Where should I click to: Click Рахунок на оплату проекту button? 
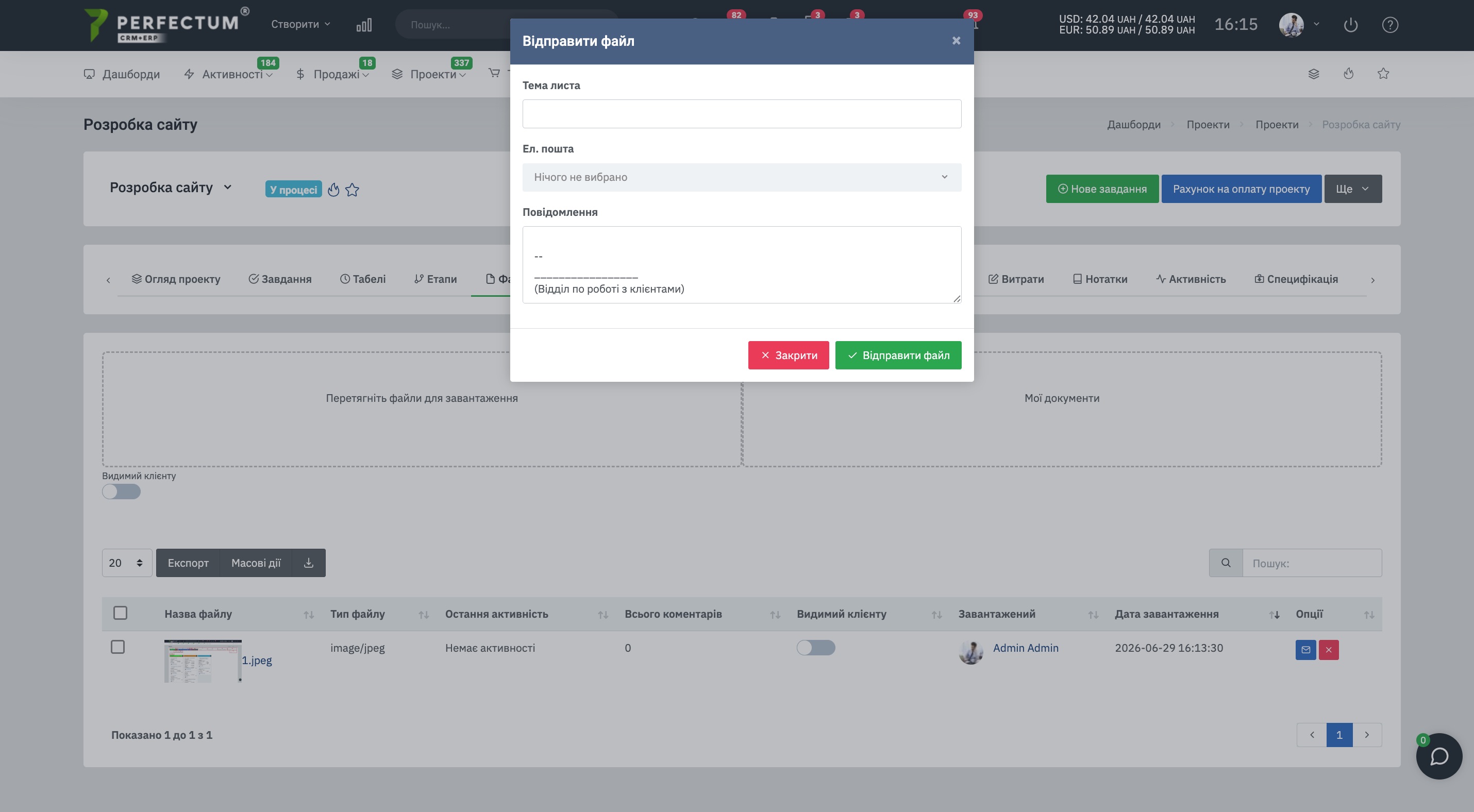point(1241,189)
